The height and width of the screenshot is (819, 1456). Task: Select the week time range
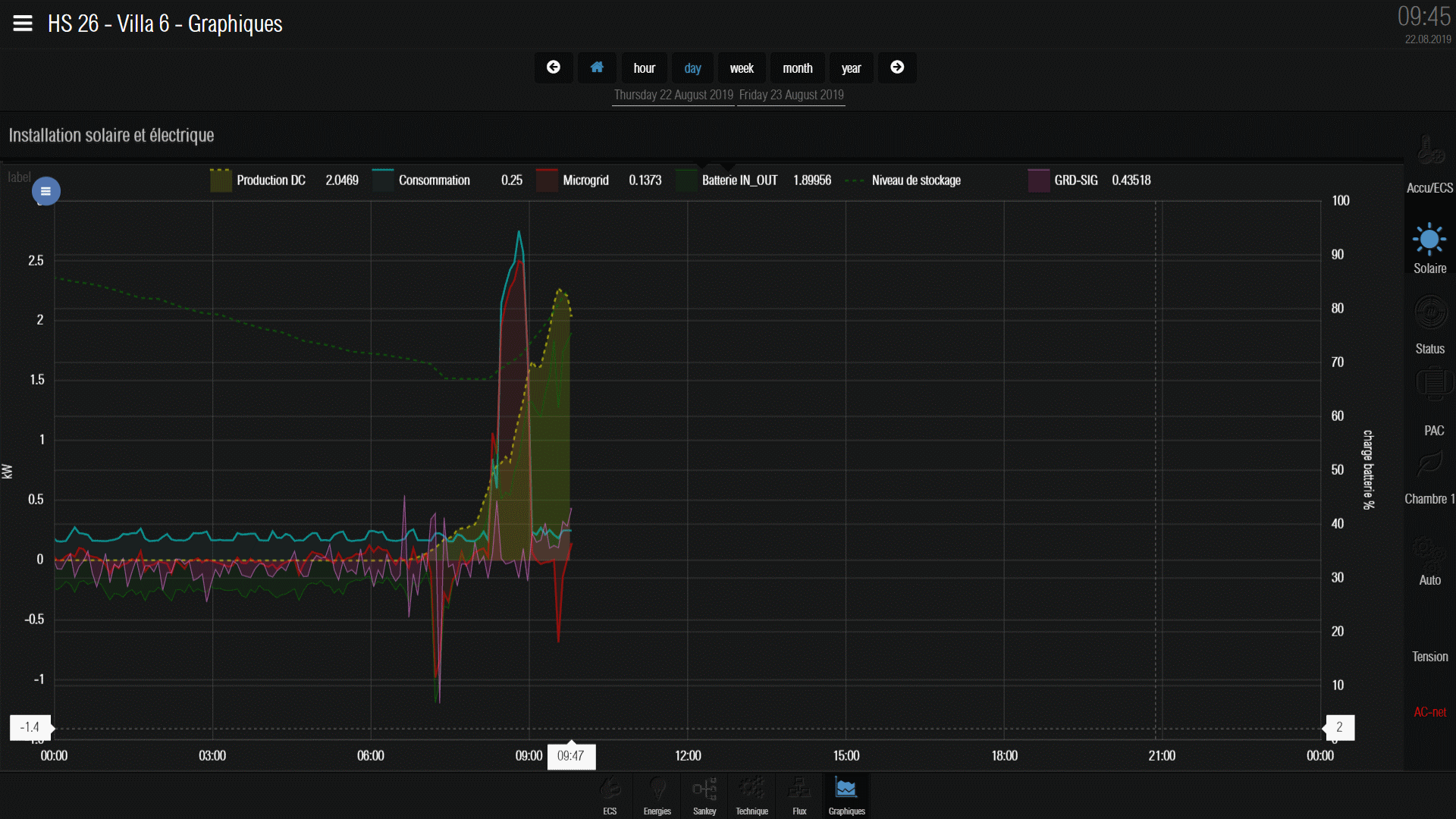tap(742, 68)
